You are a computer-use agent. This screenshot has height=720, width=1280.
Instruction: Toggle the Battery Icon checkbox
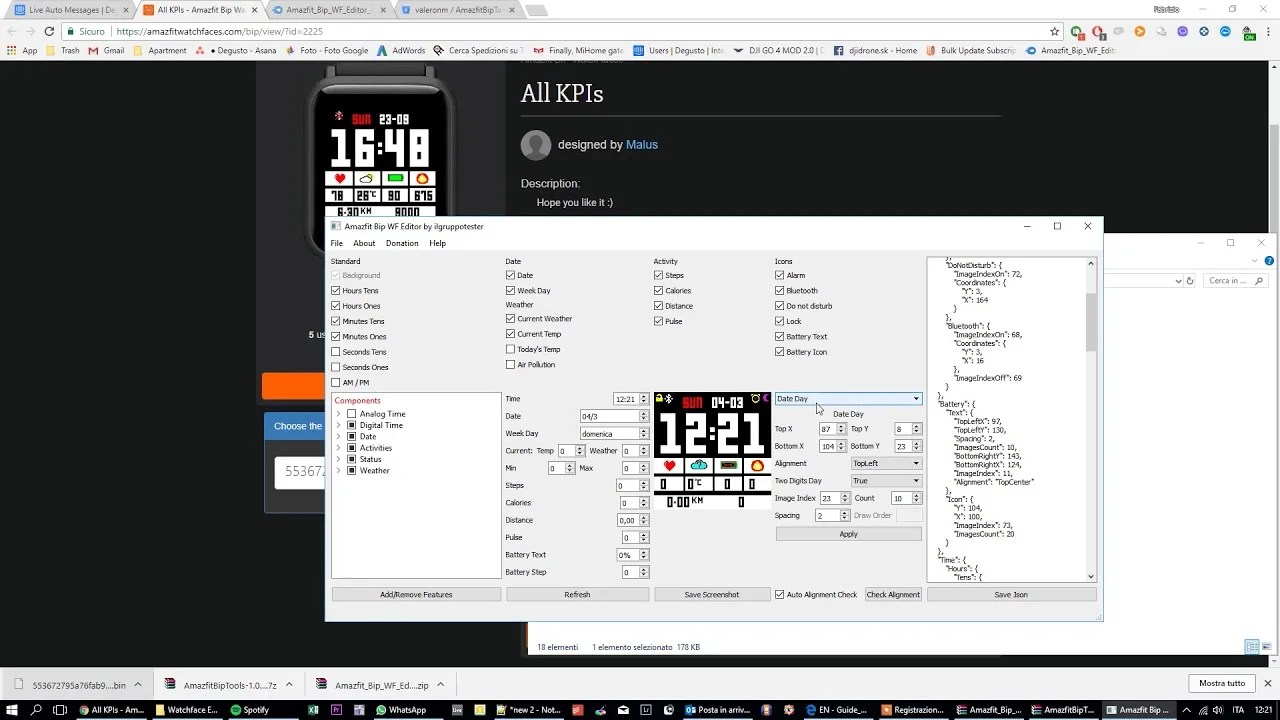780,352
